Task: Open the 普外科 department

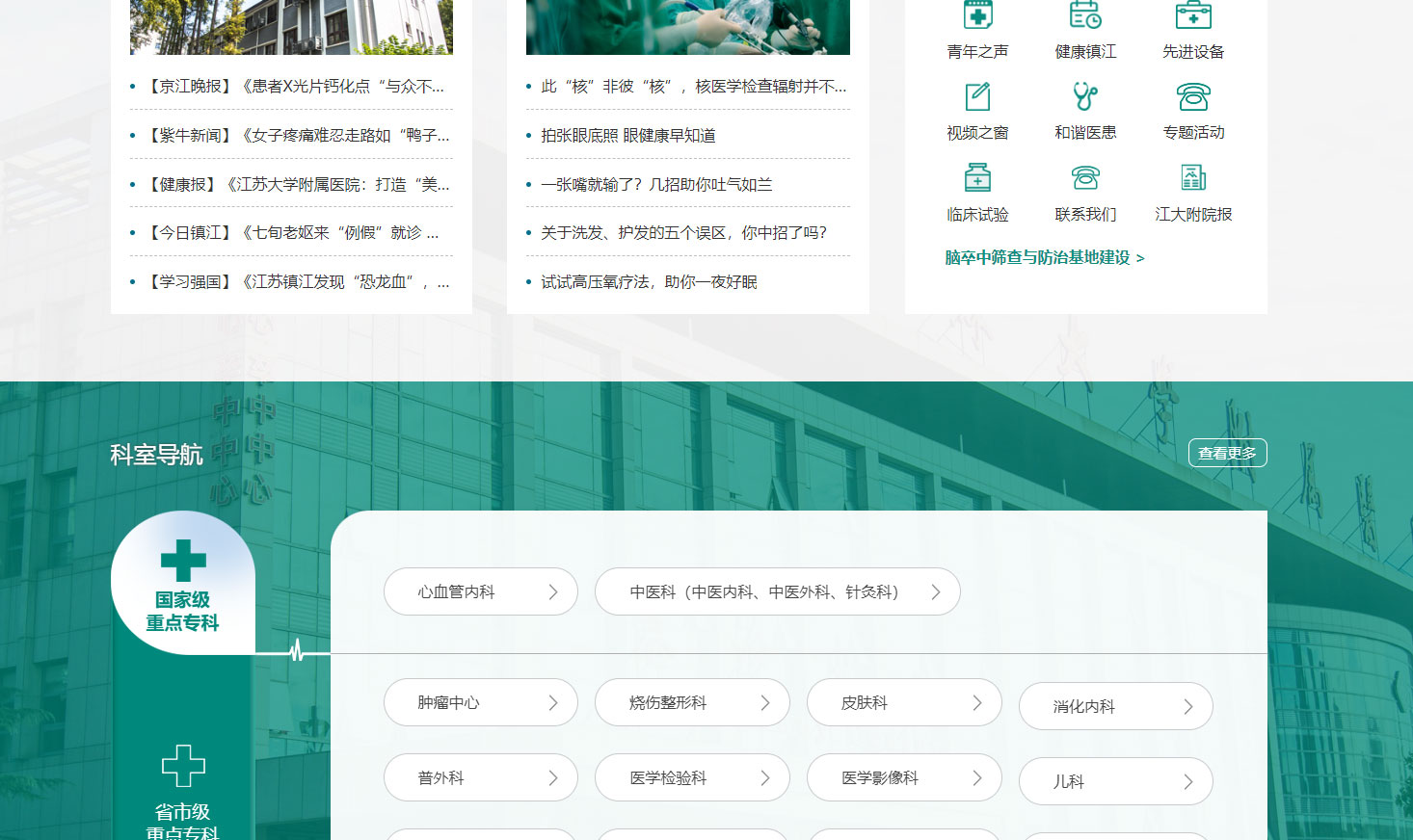Action: coord(481,777)
